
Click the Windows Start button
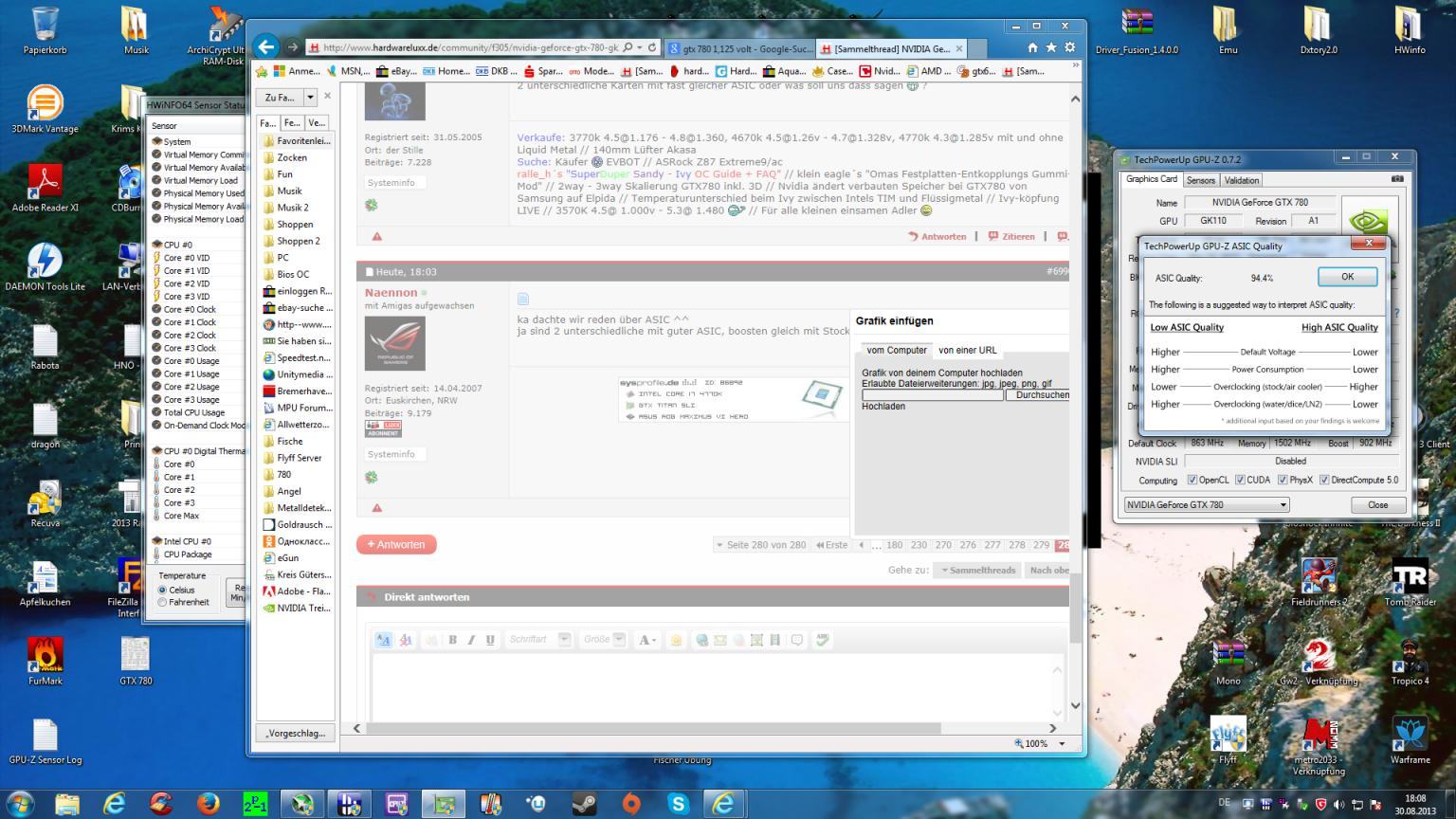(x=21, y=804)
